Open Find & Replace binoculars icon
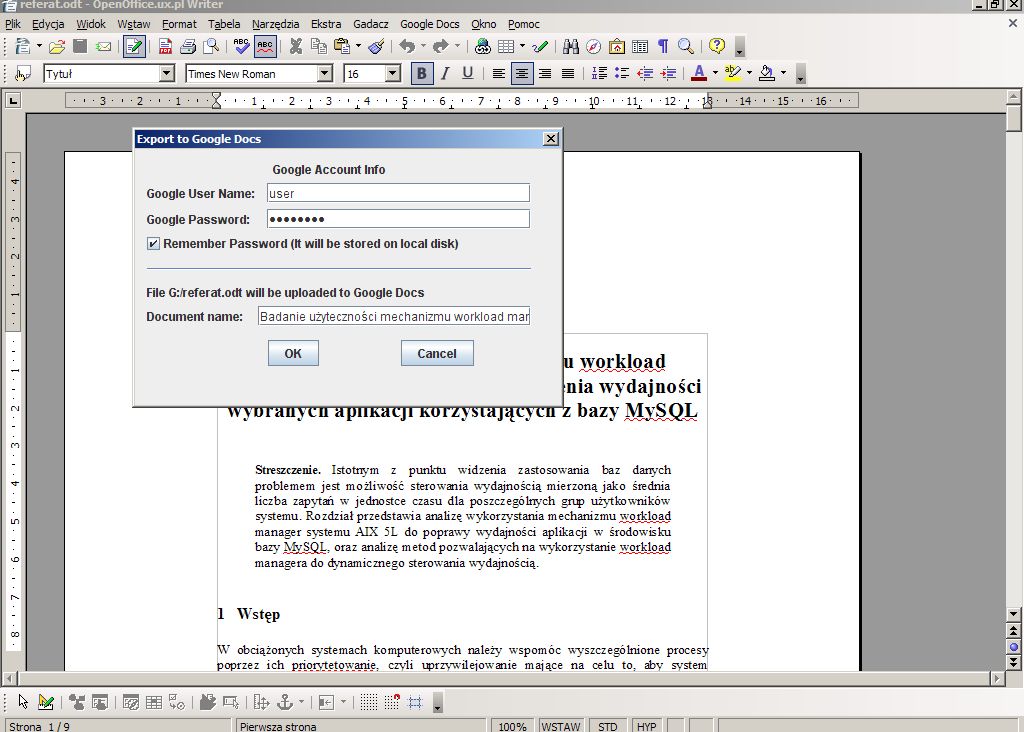The image size is (1024, 732). point(571,46)
